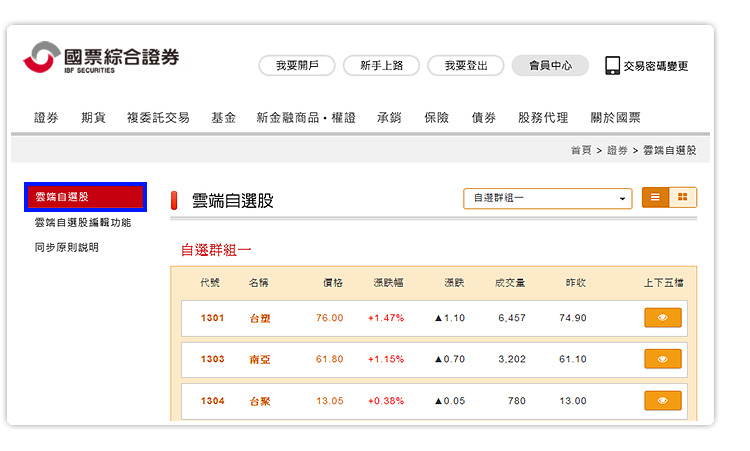Open the 自選群組一 dropdown
750x451 pixels.
(x=548, y=198)
